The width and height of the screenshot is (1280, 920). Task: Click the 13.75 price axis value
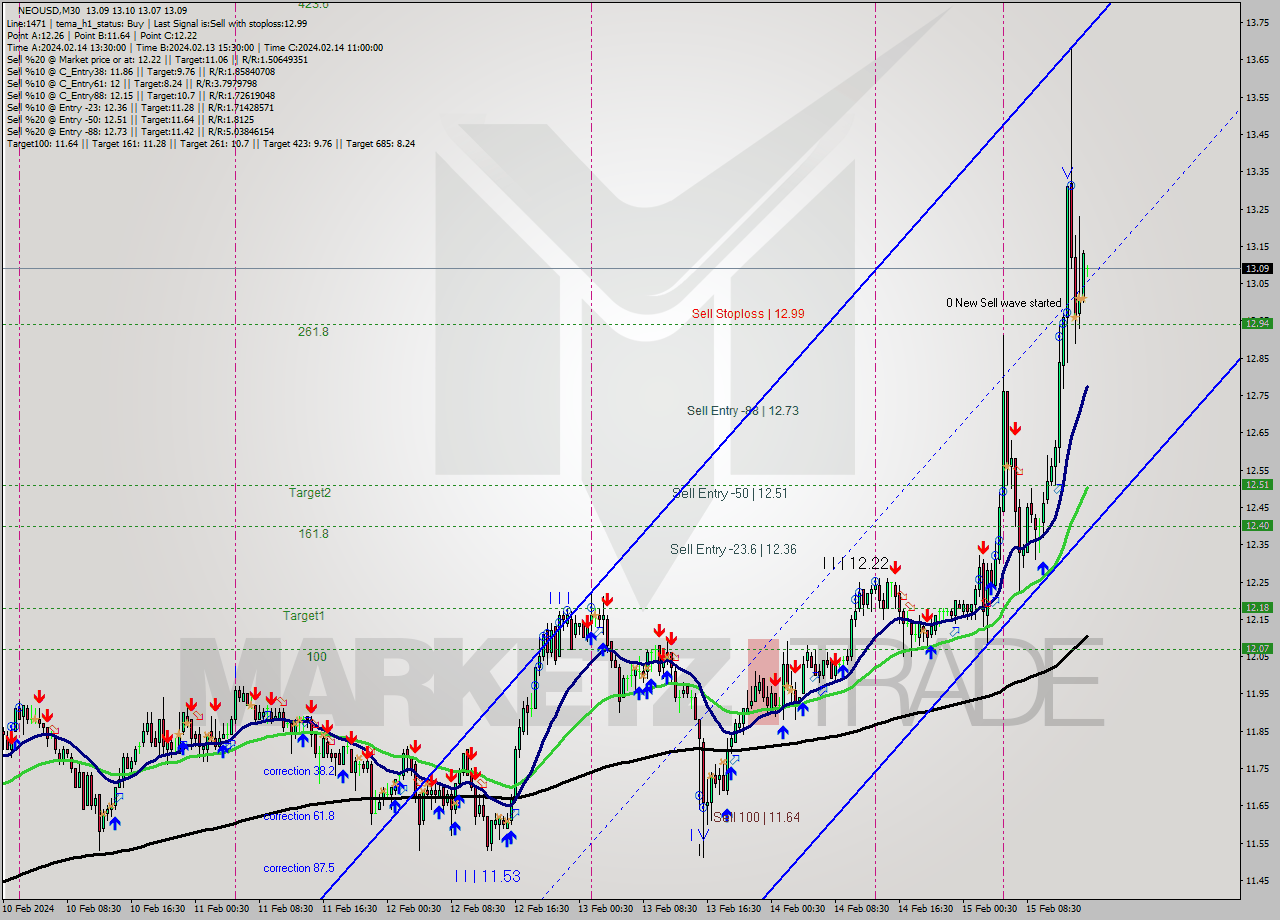[1257, 22]
